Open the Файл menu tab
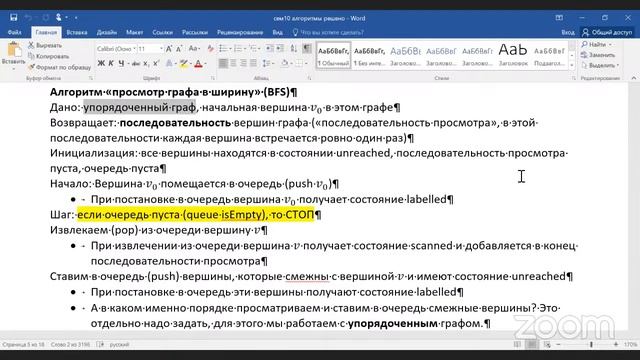 (14, 32)
